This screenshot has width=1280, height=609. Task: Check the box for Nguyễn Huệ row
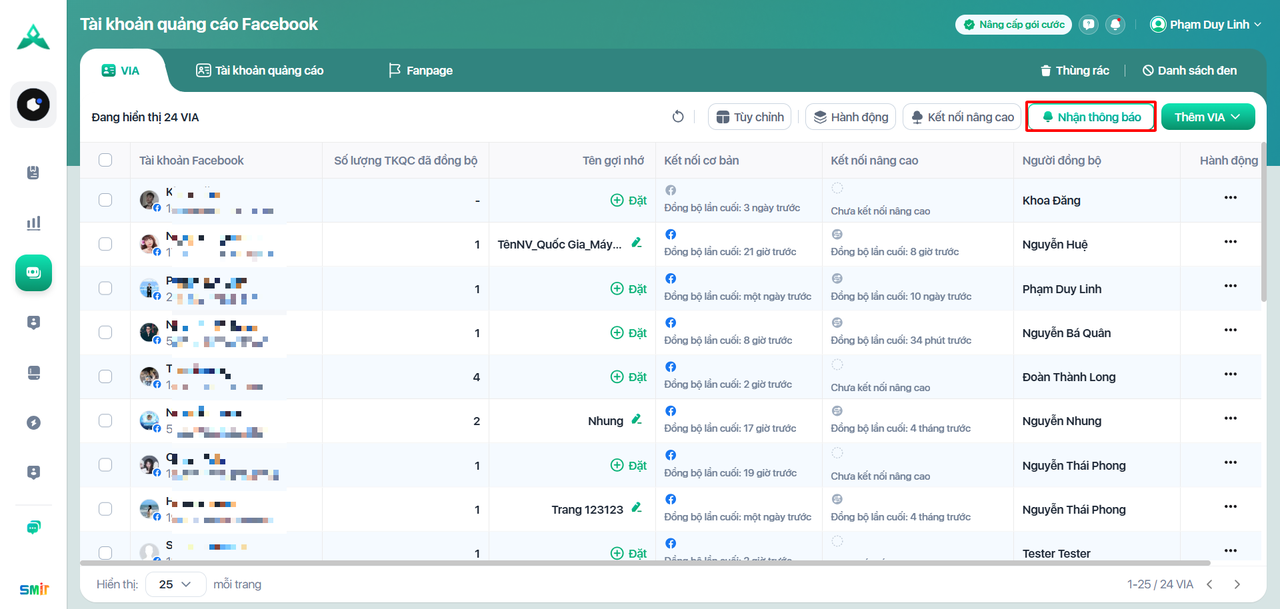(x=105, y=244)
